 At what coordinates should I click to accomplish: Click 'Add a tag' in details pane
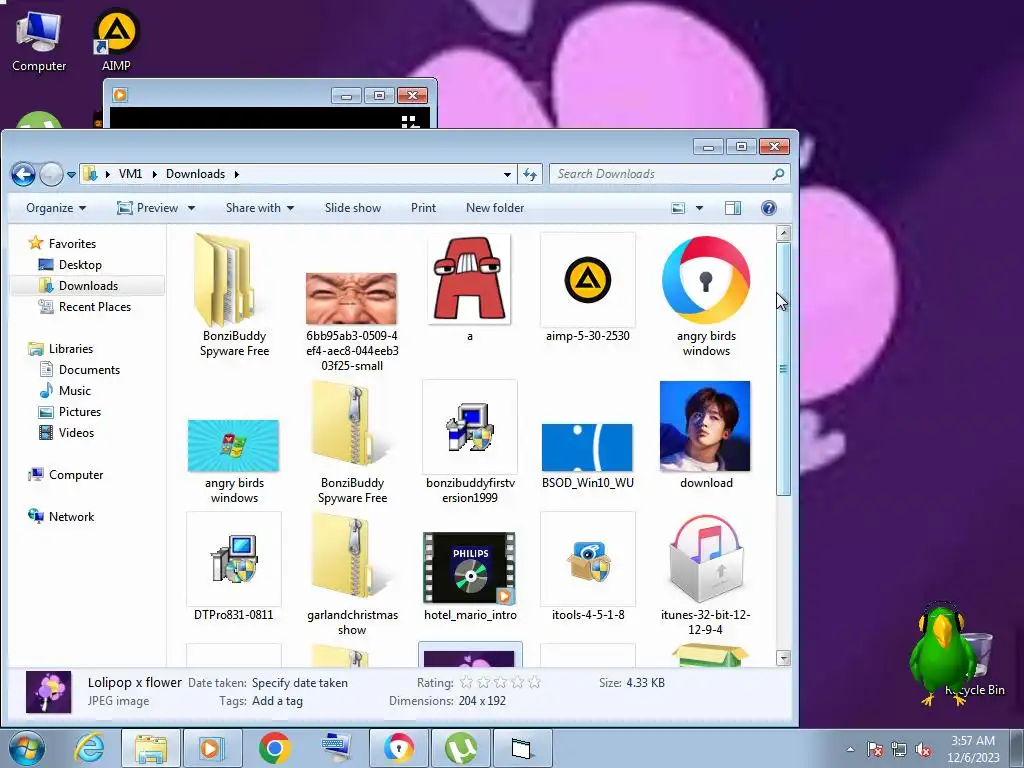[x=278, y=701]
